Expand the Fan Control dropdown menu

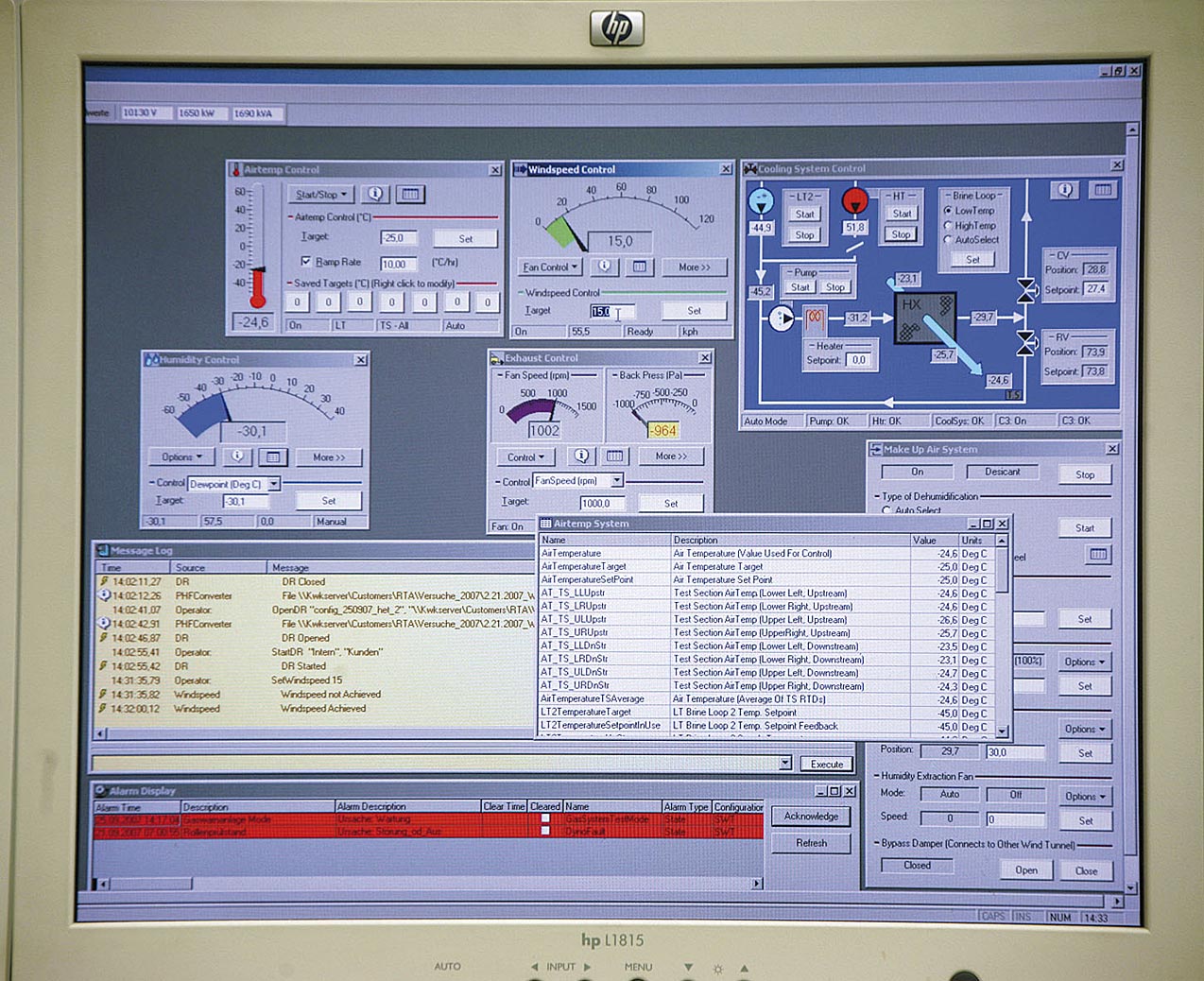(x=550, y=267)
